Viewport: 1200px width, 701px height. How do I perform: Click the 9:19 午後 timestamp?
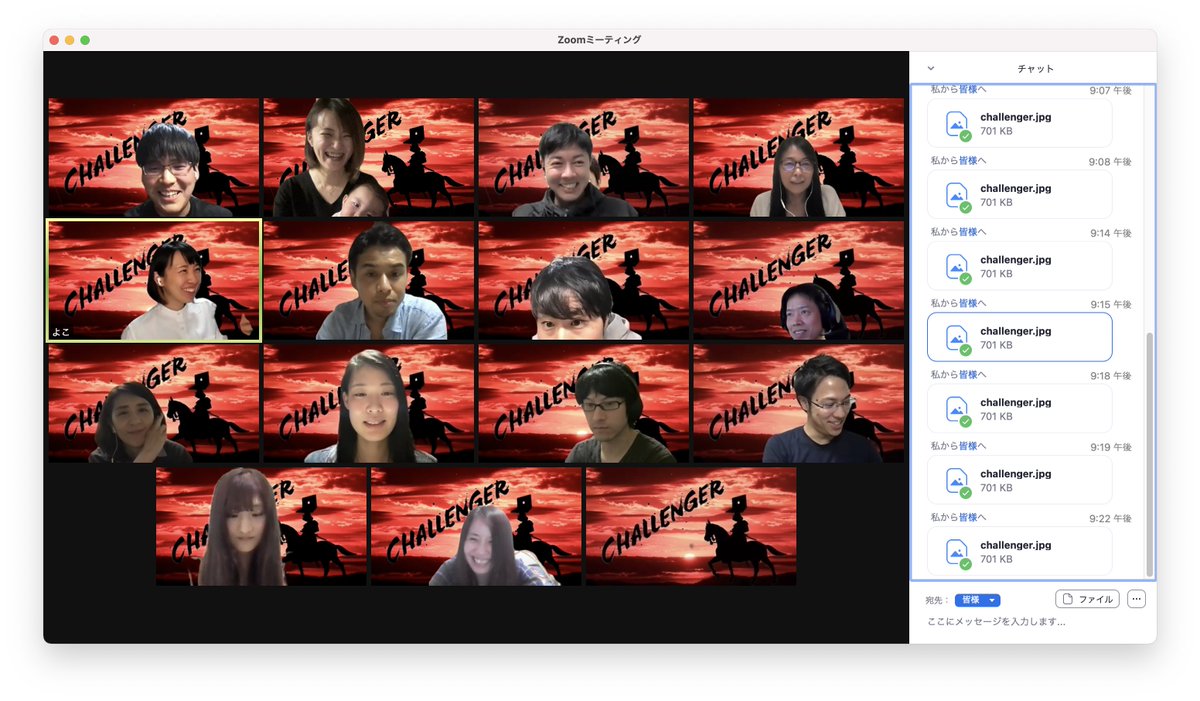coord(1111,448)
